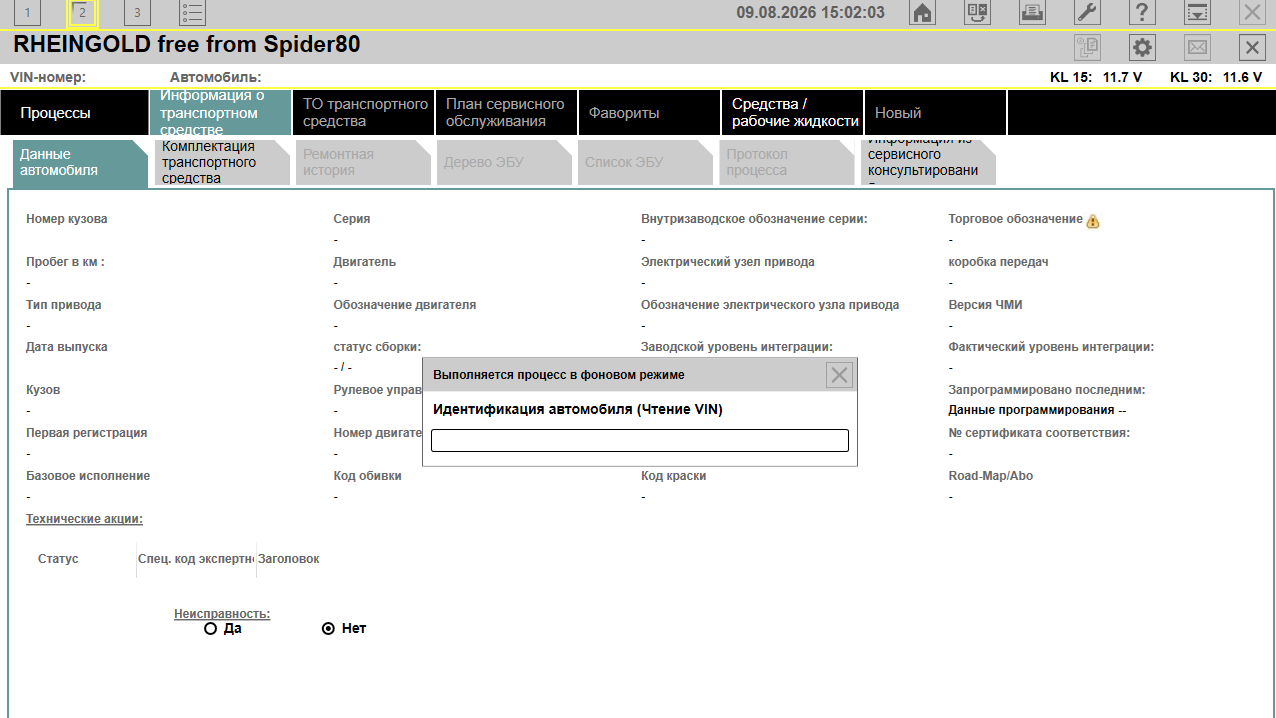The image size is (1276, 718).
Task: Open the wrench tools icon
Action: click(1087, 13)
